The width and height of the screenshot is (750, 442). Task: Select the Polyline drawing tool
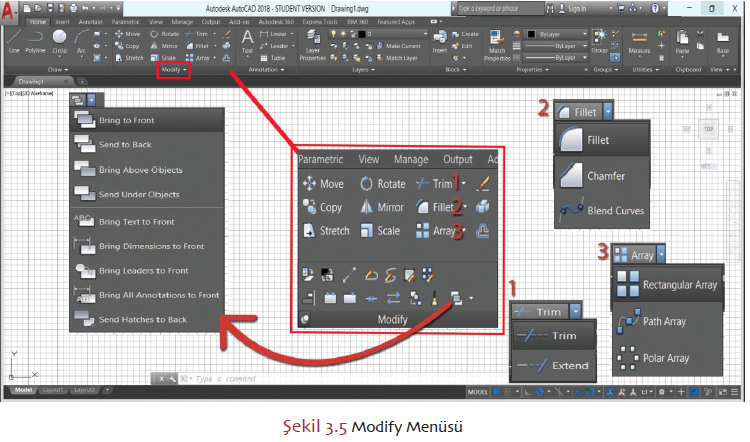click(x=36, y=41)
